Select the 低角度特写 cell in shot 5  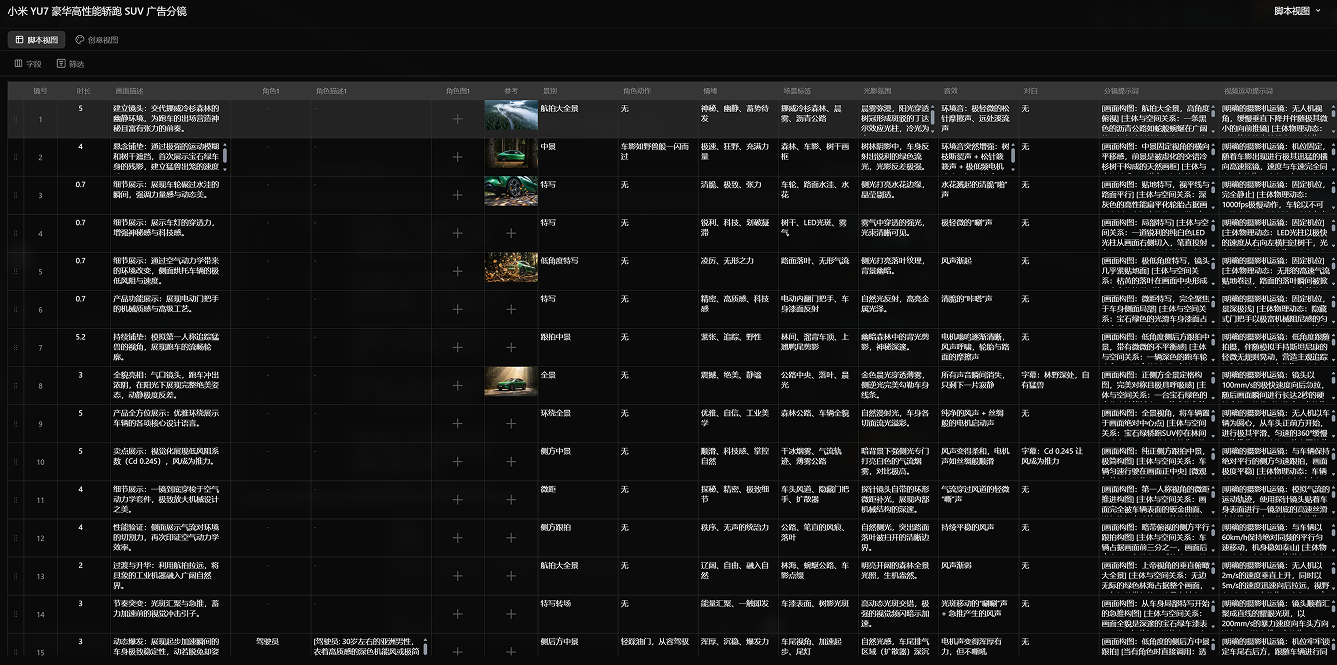(578, 271)
